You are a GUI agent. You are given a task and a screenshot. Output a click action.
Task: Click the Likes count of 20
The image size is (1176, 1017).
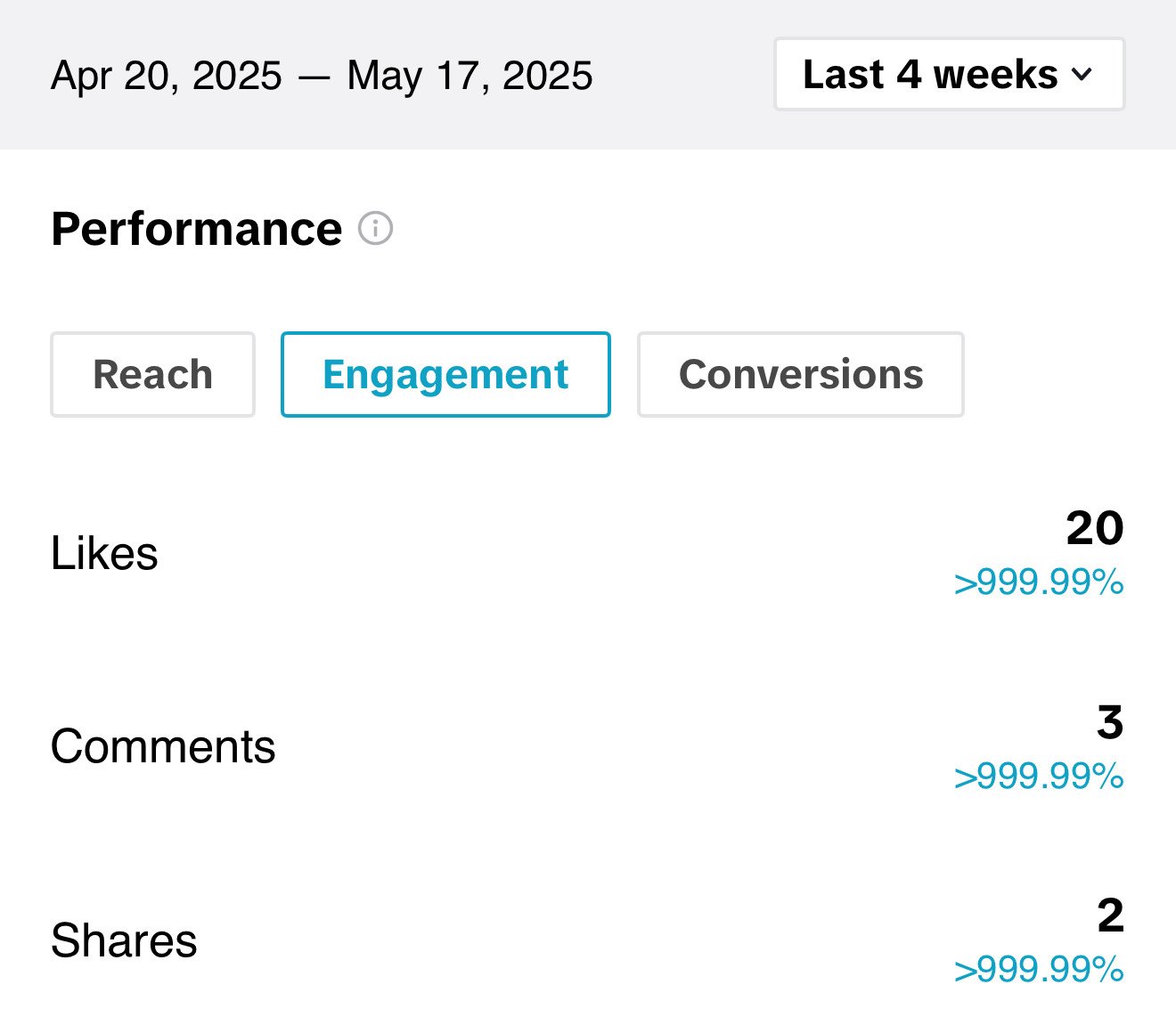[x=1094, y=528]
